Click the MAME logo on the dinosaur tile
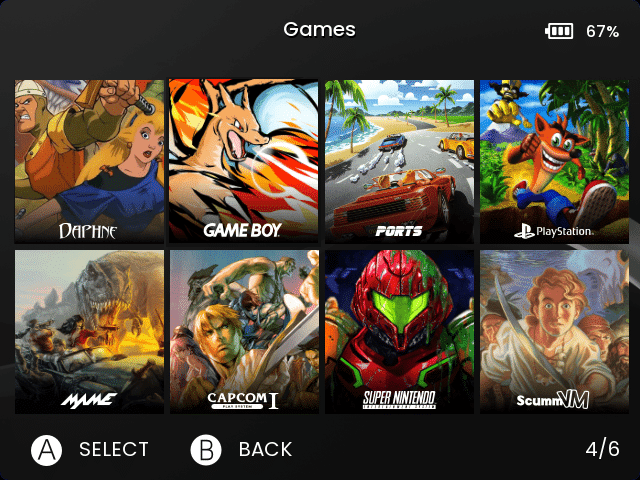The image size is (640, 480). pyautogui.click(x=89, y=399)
